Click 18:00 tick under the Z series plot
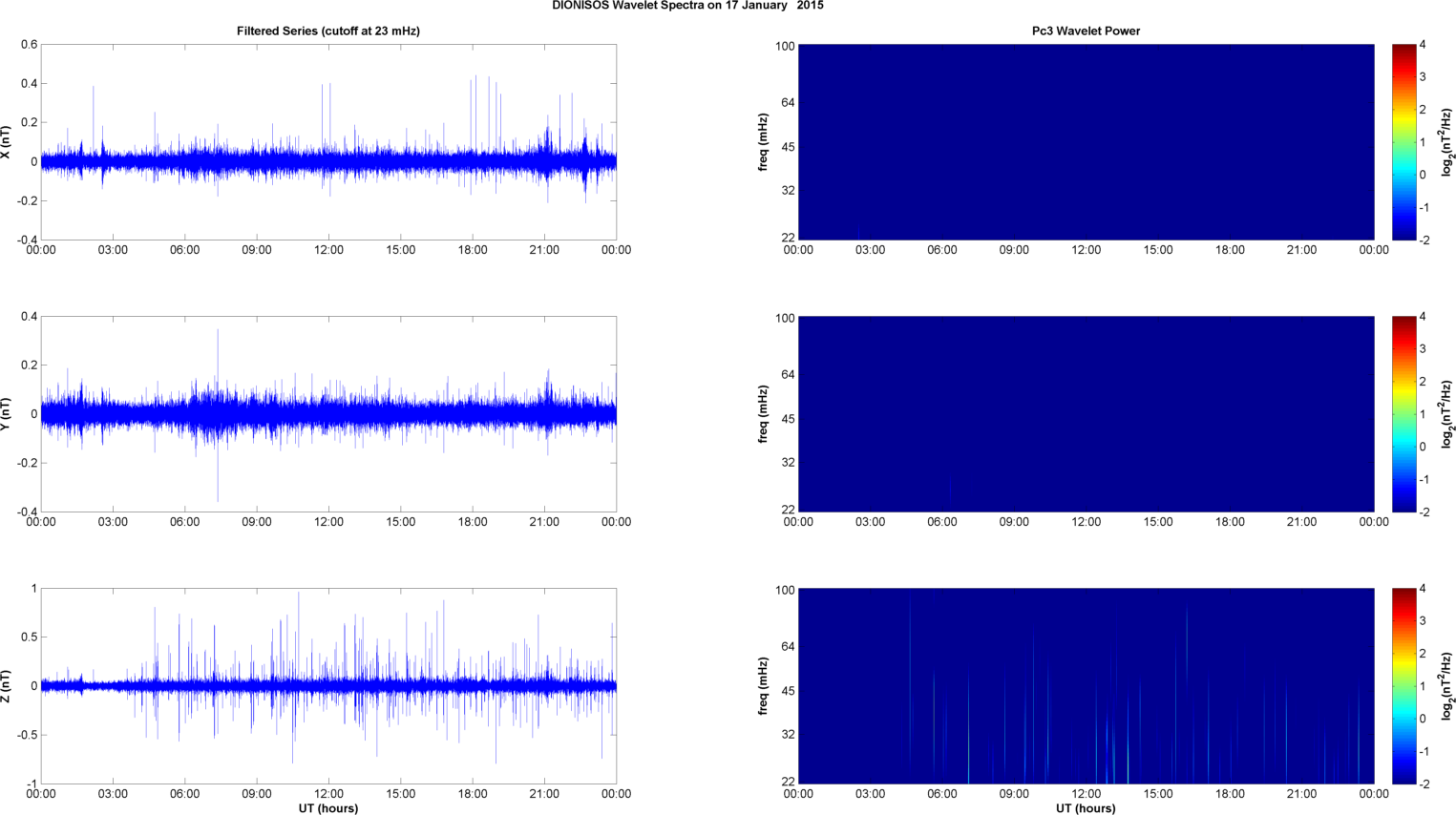Viewport: 1456px width, 815px height. 473,794
